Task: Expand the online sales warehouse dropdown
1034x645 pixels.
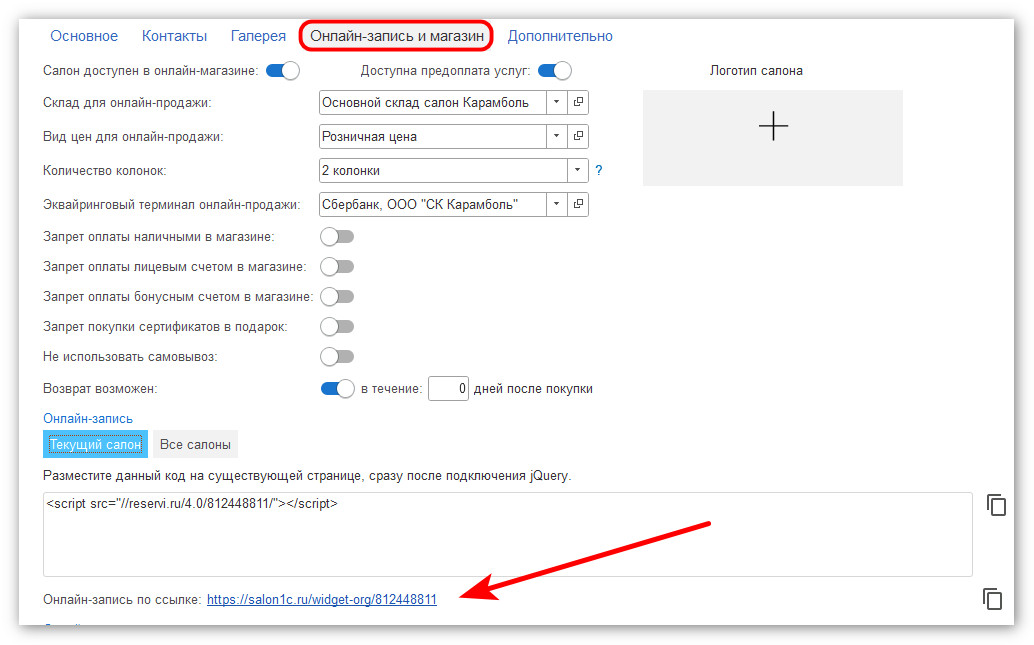Action: (x=557, y=102)
